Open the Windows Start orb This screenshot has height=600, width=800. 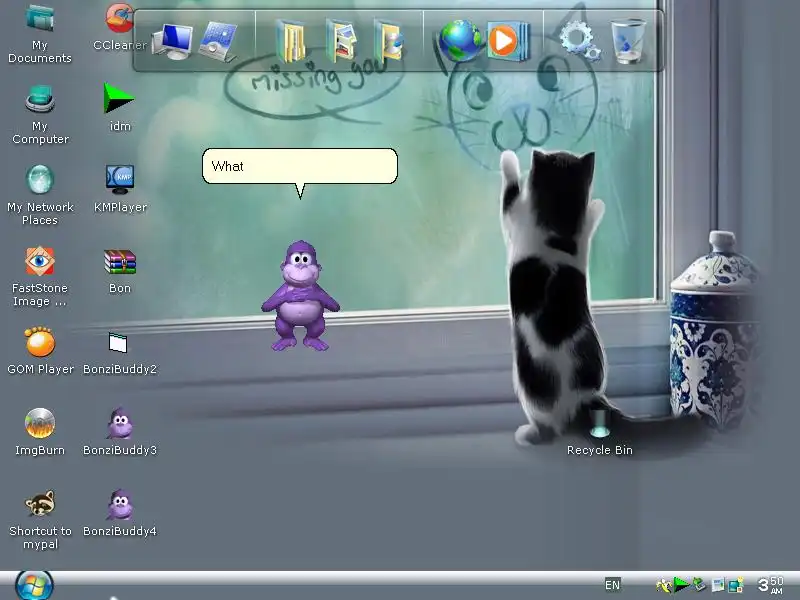tap(34, 586)
